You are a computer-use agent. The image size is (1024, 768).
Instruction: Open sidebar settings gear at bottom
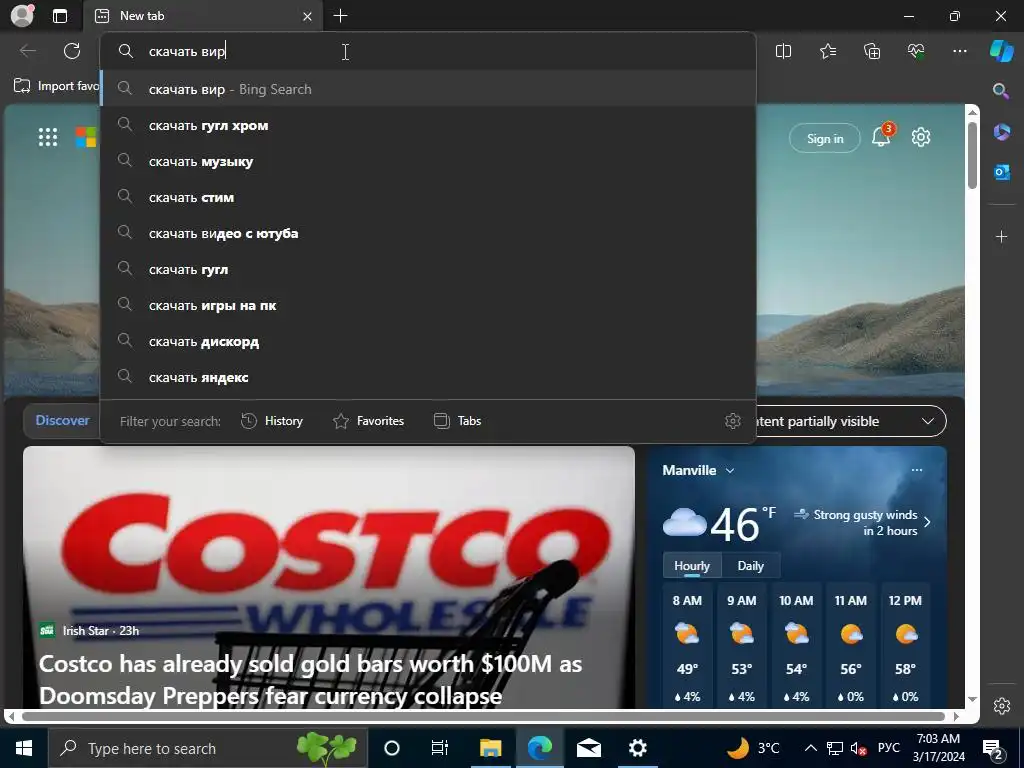coord(1001,706)
